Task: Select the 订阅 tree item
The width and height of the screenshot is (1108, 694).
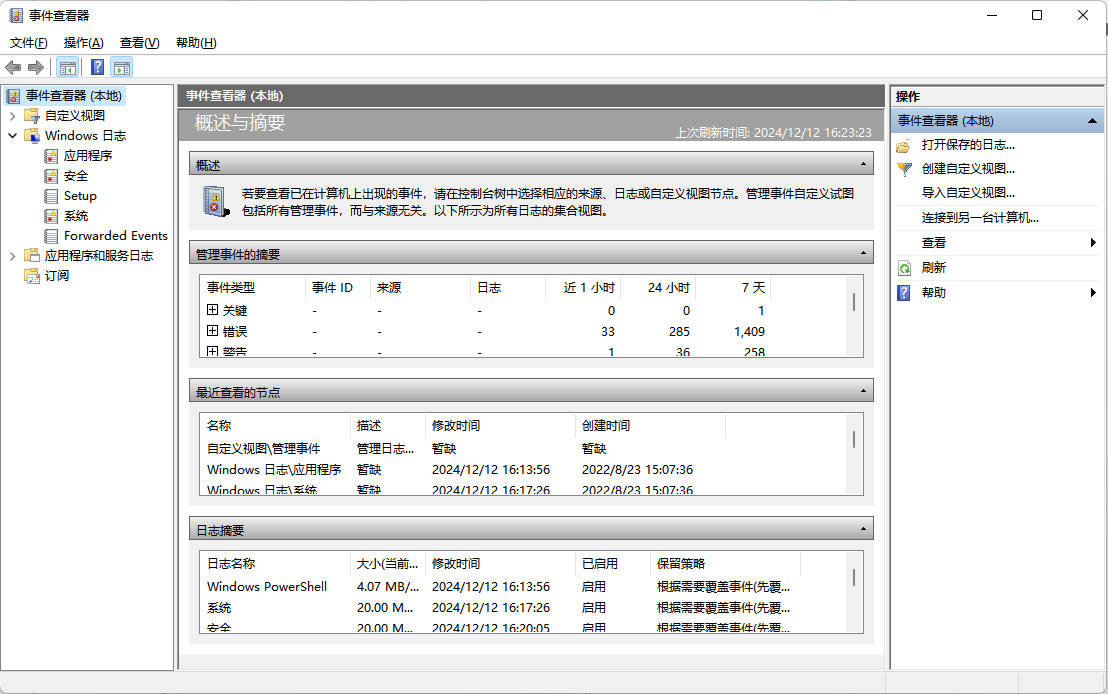Action: [57, 276]
